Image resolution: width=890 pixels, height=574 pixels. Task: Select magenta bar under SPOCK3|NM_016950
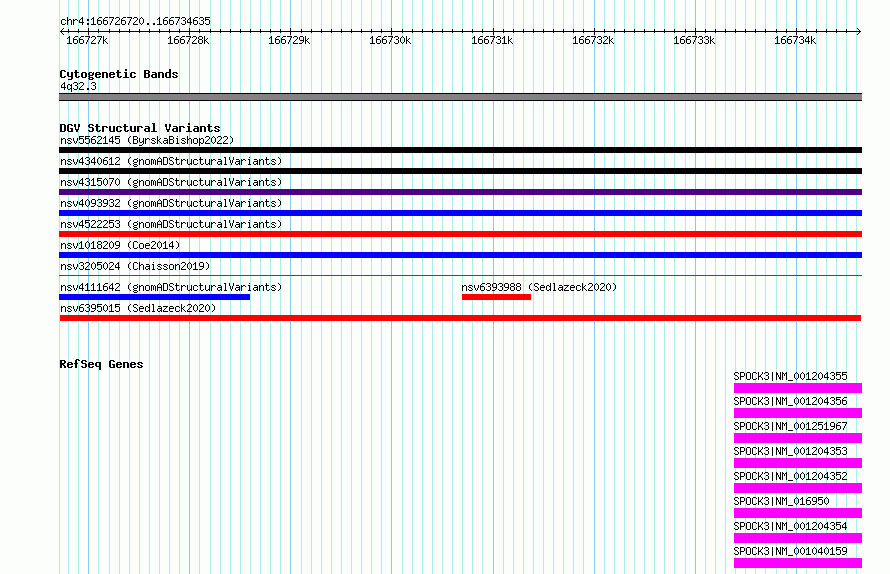tap(798, 513)
